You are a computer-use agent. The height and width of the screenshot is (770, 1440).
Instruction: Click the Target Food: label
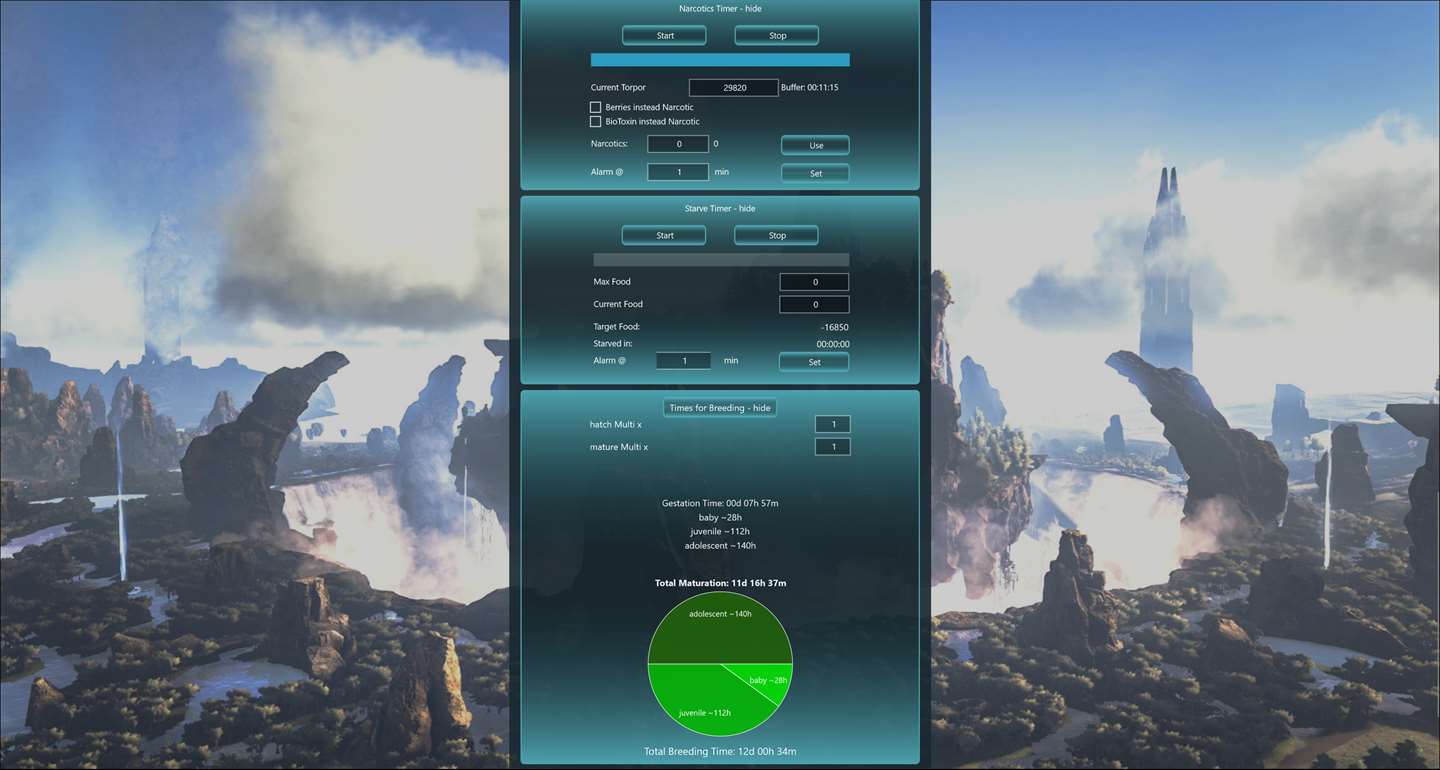tap(617, 327)
